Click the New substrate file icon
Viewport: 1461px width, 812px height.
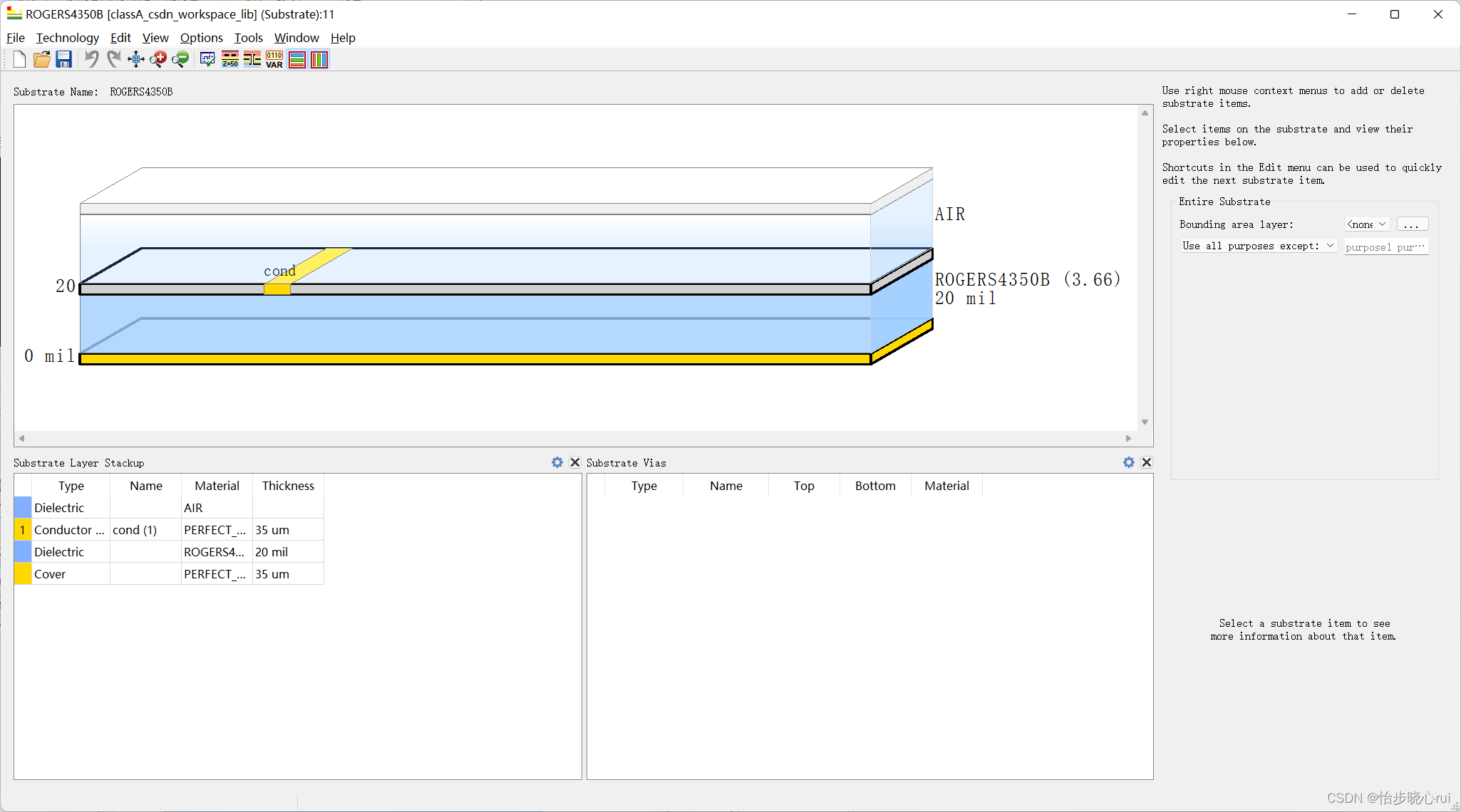(20, 60)
